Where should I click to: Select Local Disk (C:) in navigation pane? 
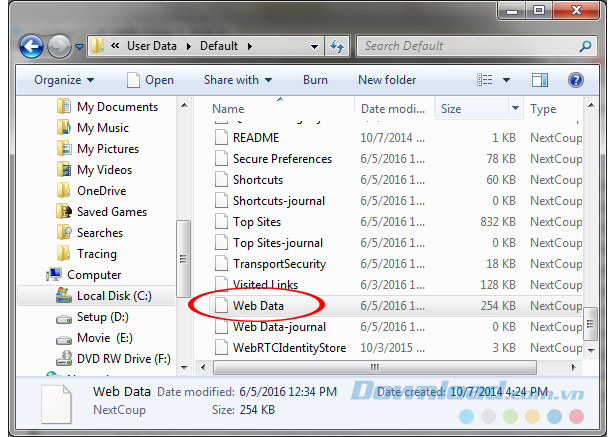(111, 296)
